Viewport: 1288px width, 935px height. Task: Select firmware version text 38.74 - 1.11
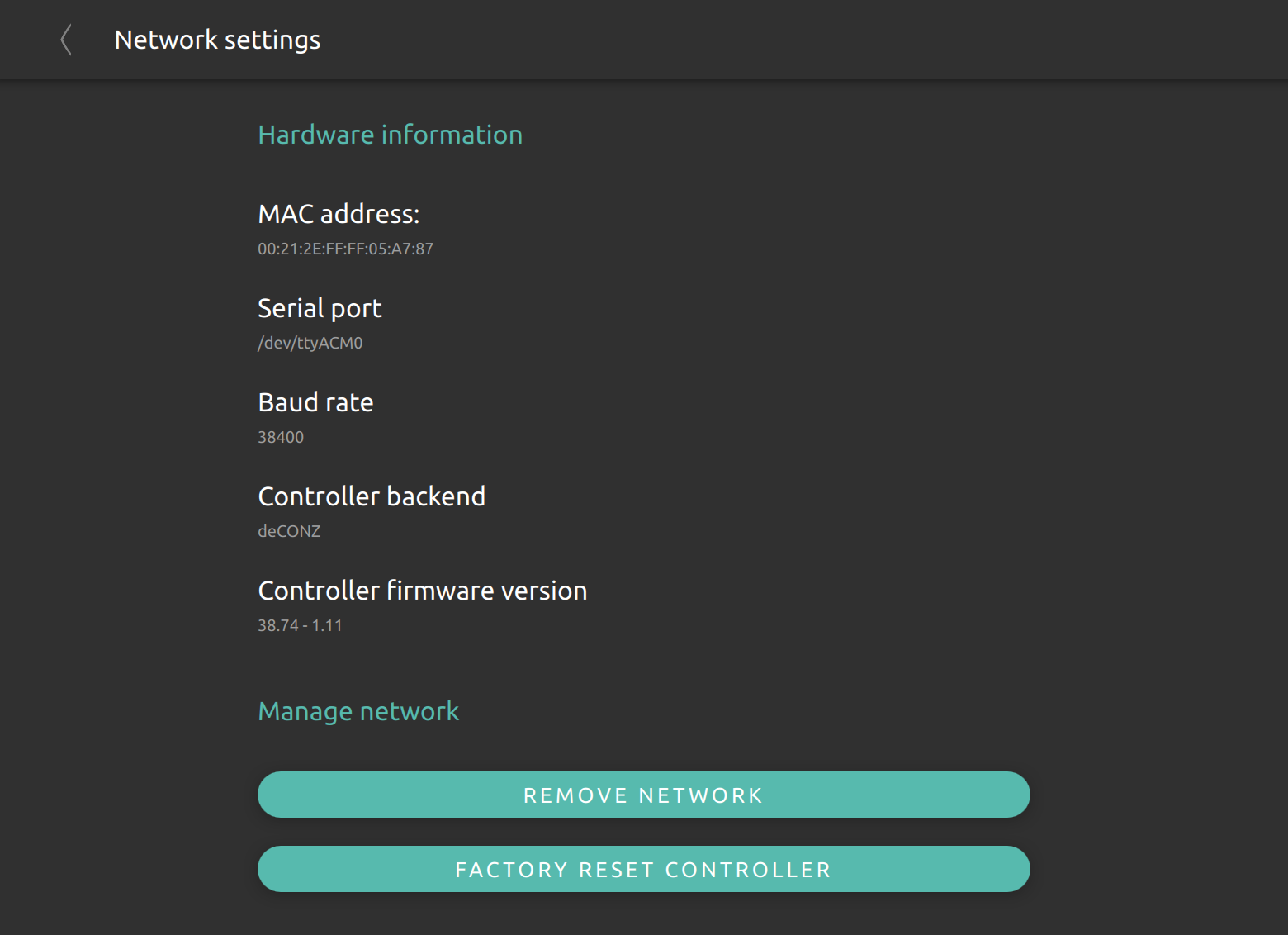tap(300, 625)
